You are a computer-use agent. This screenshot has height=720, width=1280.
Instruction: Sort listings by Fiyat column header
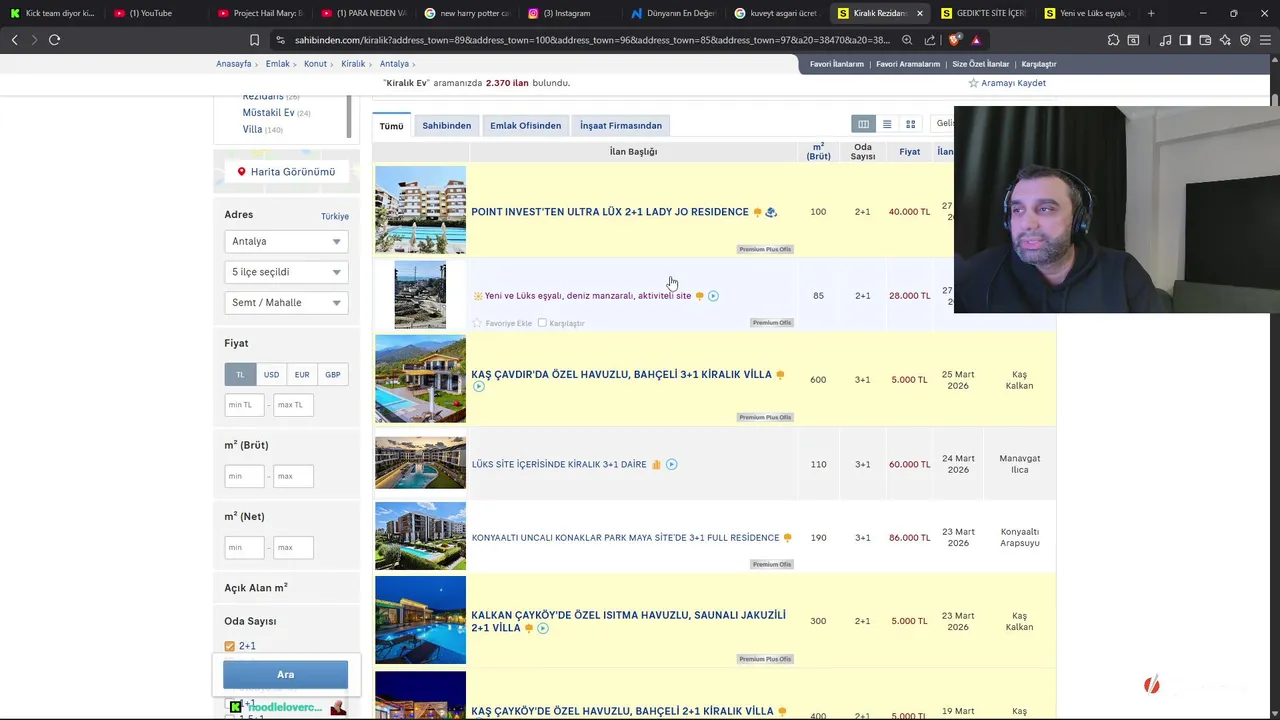pos(909,152)
